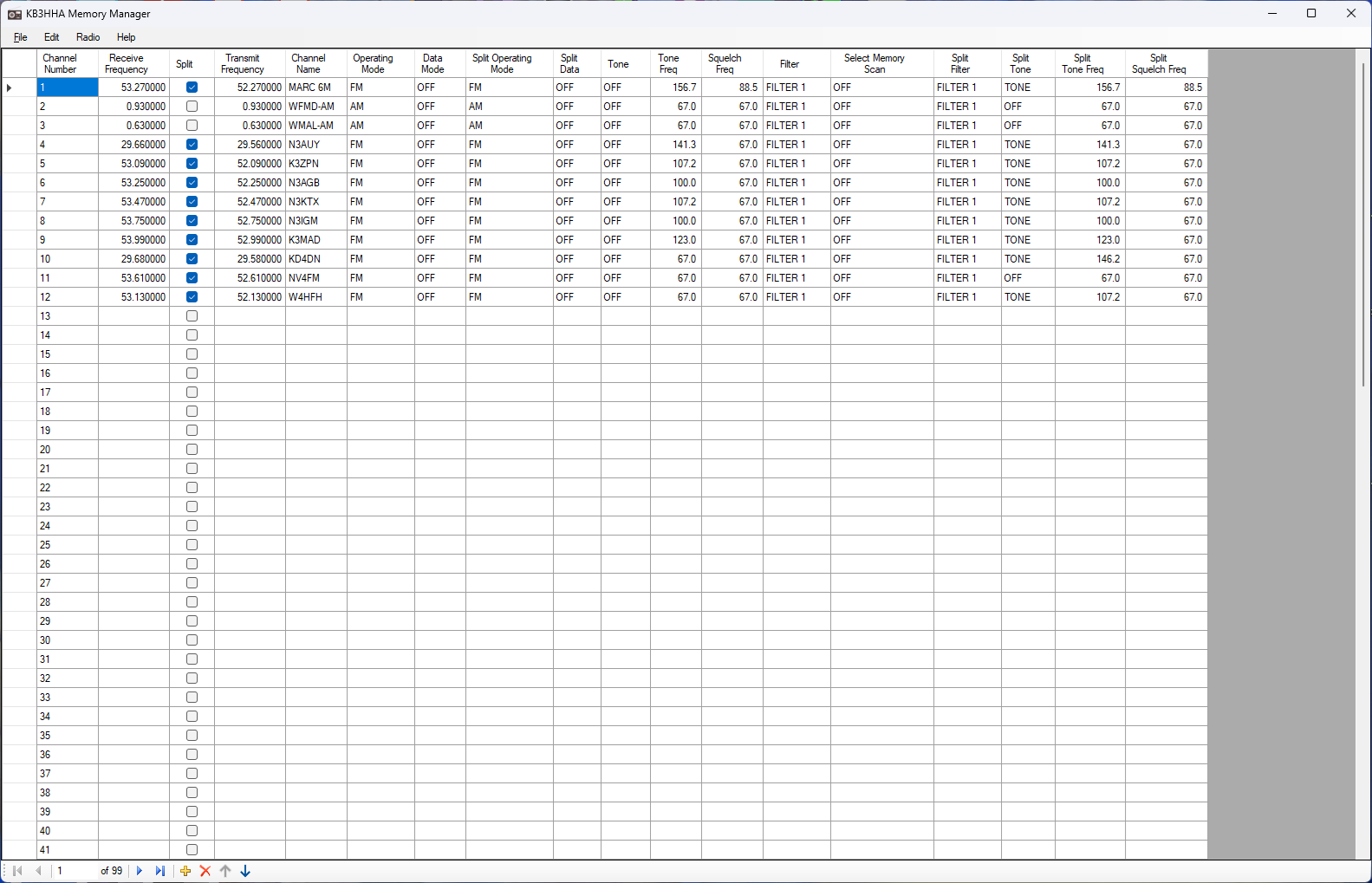Maximize the Memory Manager window

tap(1311, 13)
